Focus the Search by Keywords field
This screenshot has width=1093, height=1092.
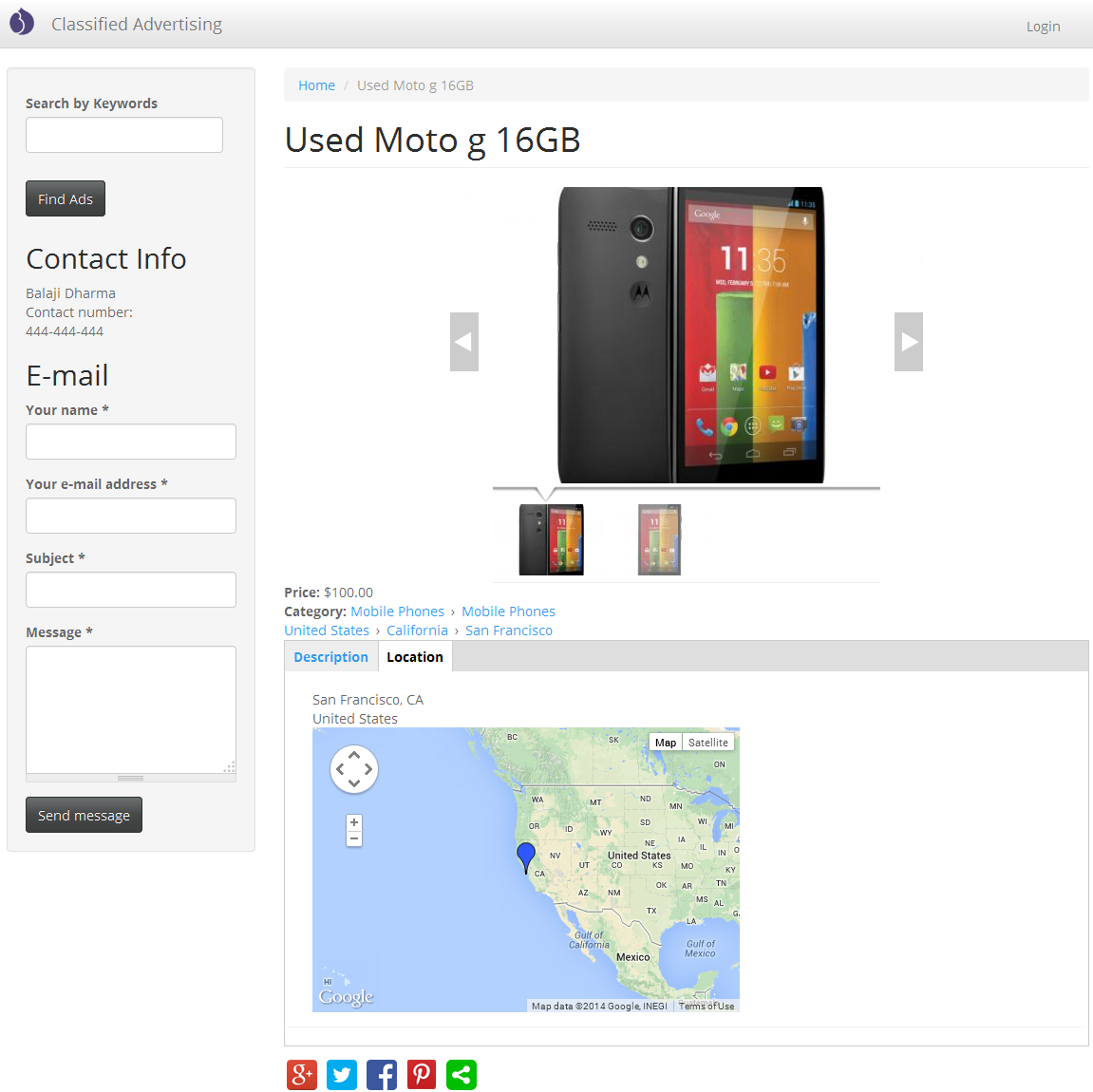coord(124,135)
